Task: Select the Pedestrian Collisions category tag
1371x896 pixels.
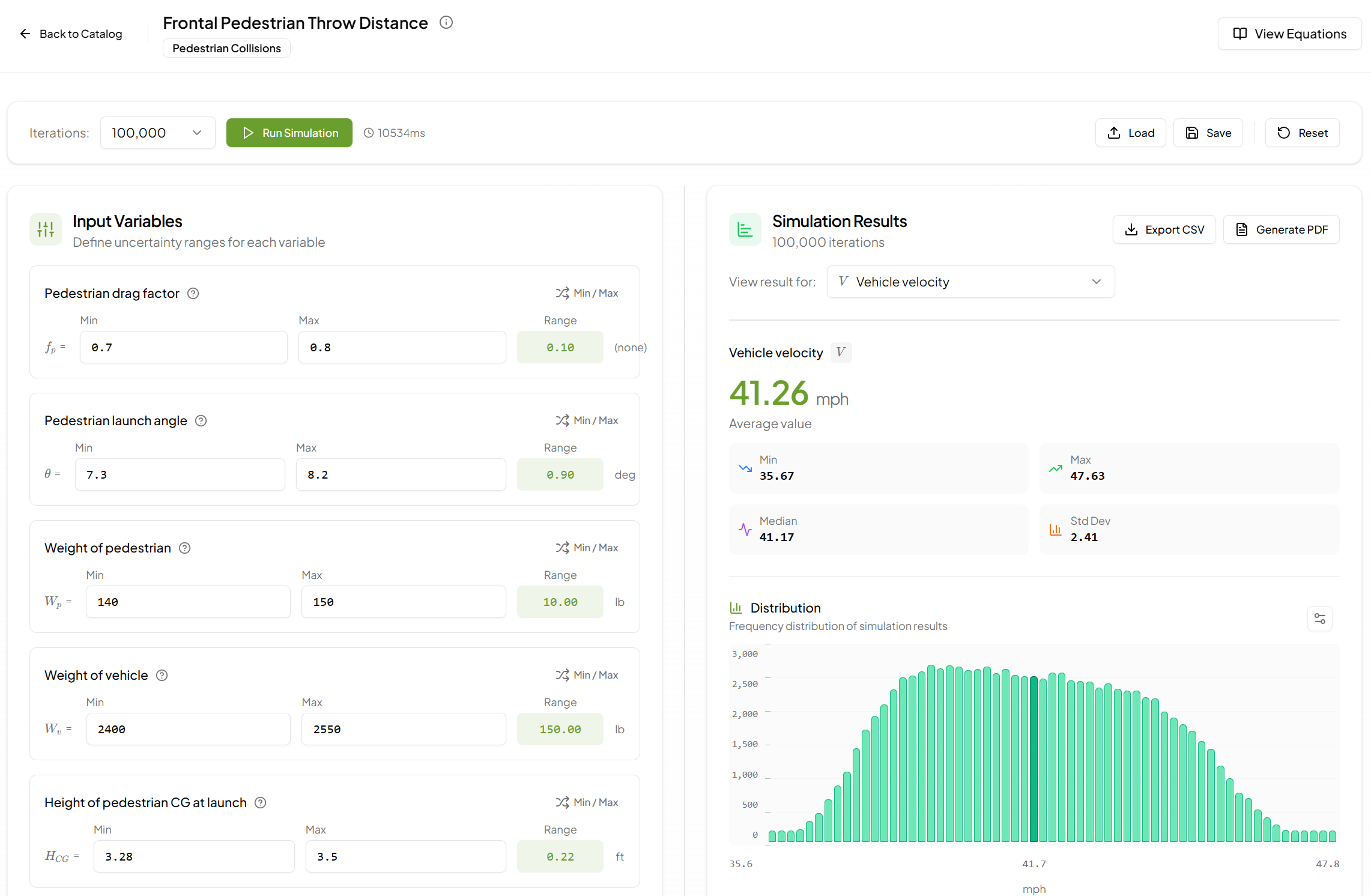Action: click(x=226, y=48)
